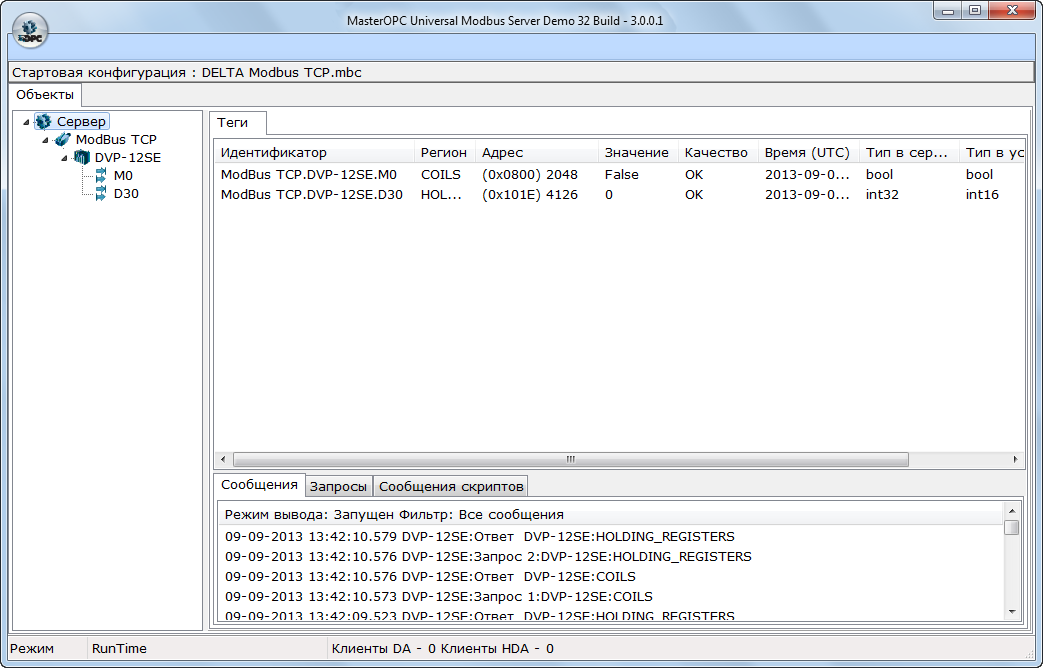The width and height of the screenshot is (1043, 668).
Task: Click the DVP-12SE device icon
Action: 81,158
